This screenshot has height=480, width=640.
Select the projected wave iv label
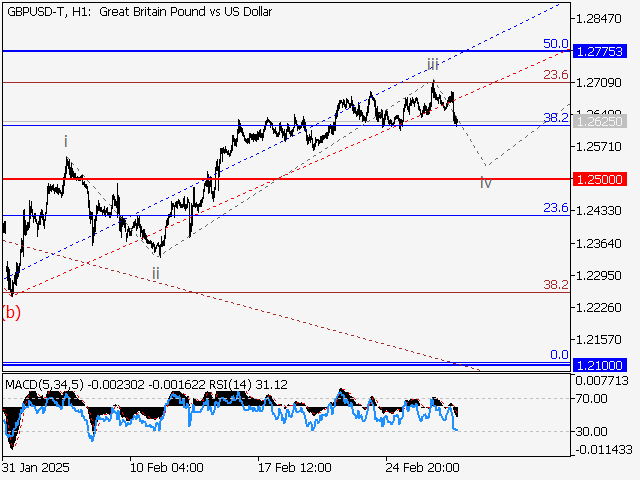(485, 183)
